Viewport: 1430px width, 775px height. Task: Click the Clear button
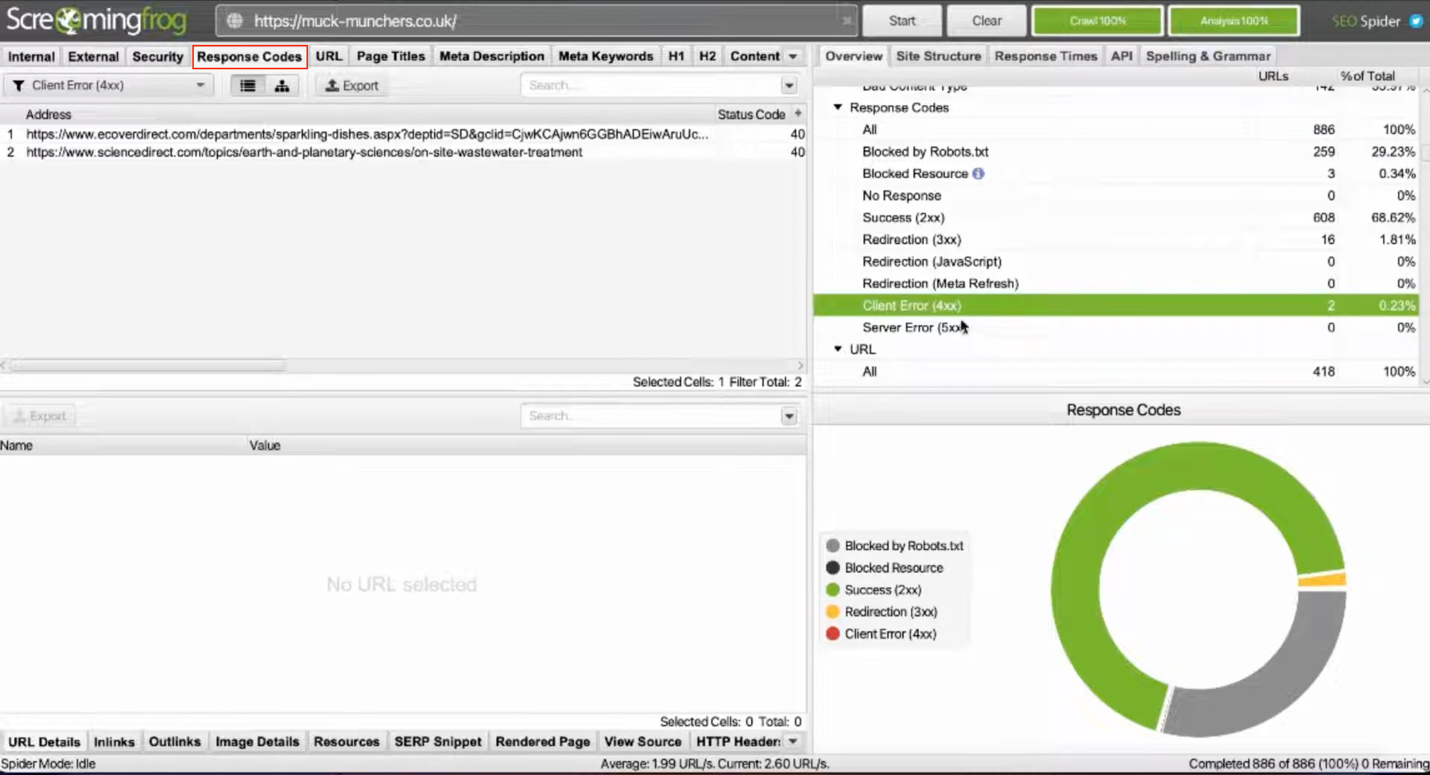coord(987,21)
